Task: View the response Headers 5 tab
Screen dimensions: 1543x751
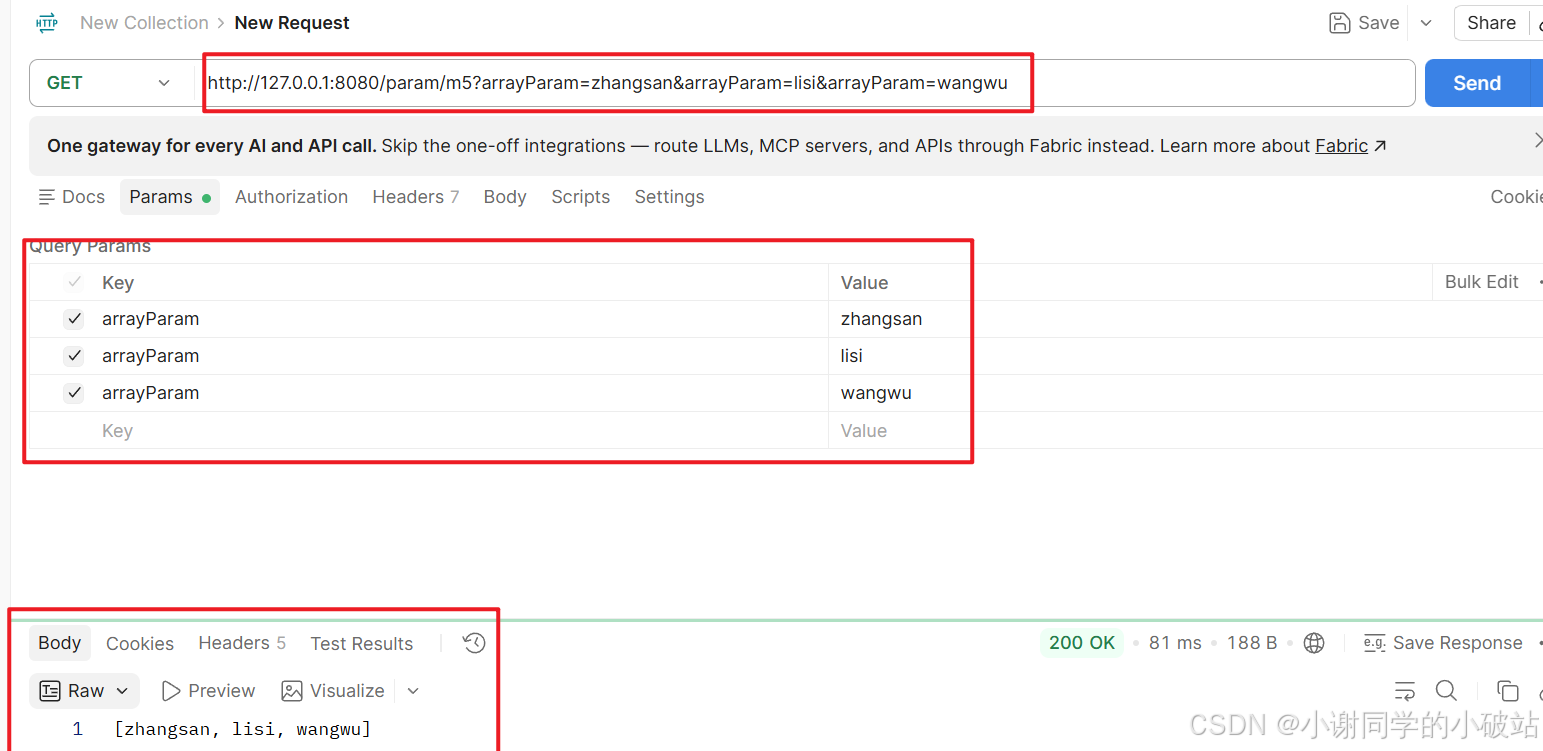Action: [242, 643]
